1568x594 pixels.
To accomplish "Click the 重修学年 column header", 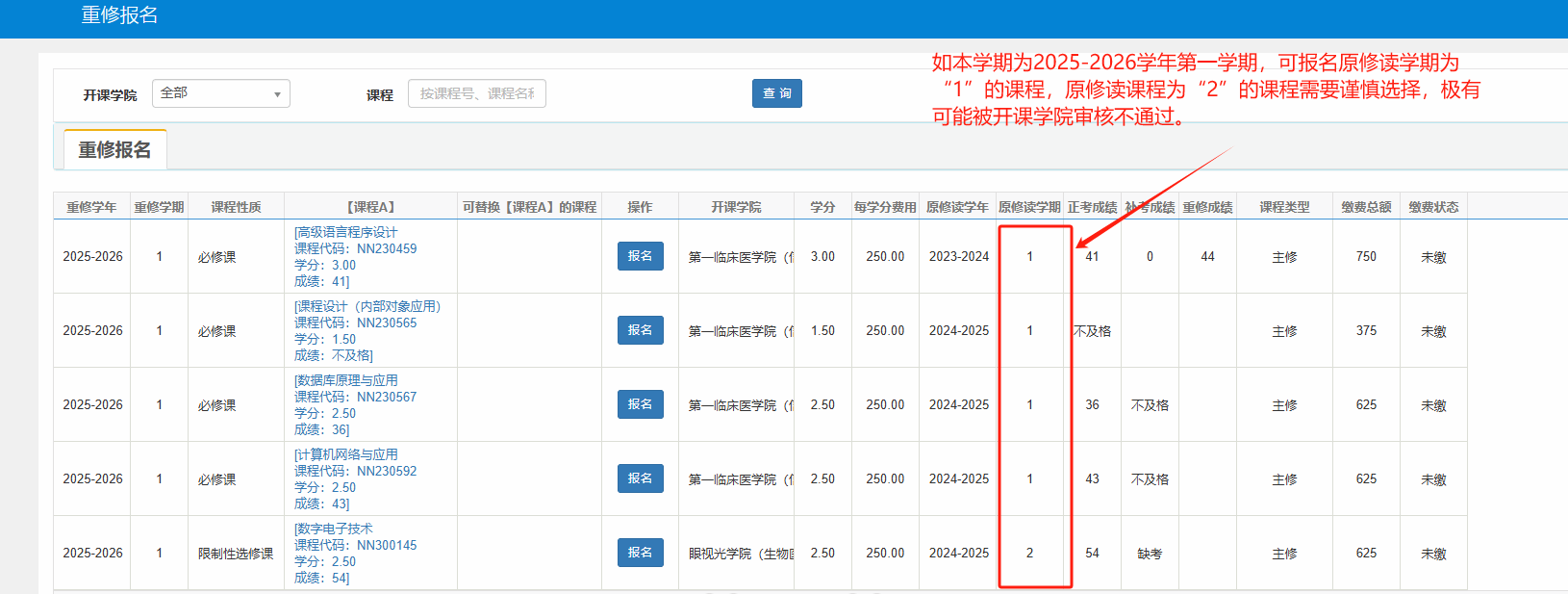I will click(x=91, y=207).
